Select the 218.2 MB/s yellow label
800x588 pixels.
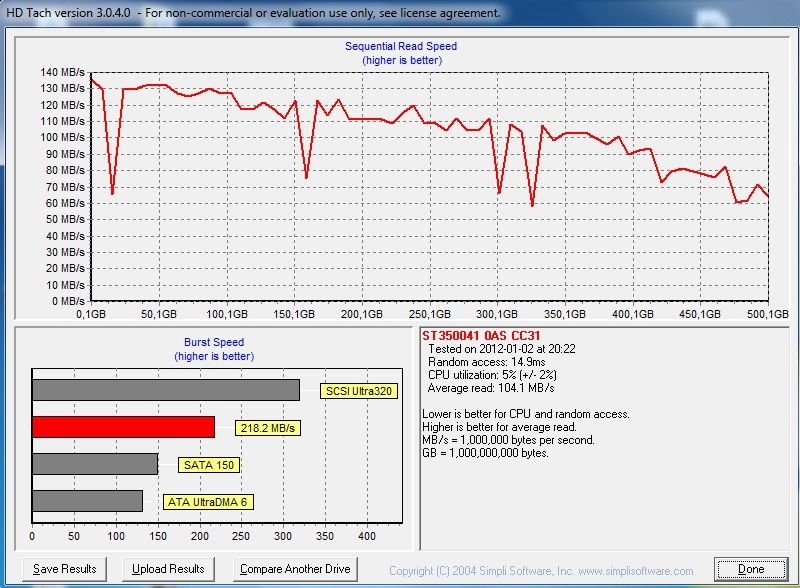pos(268,428)
